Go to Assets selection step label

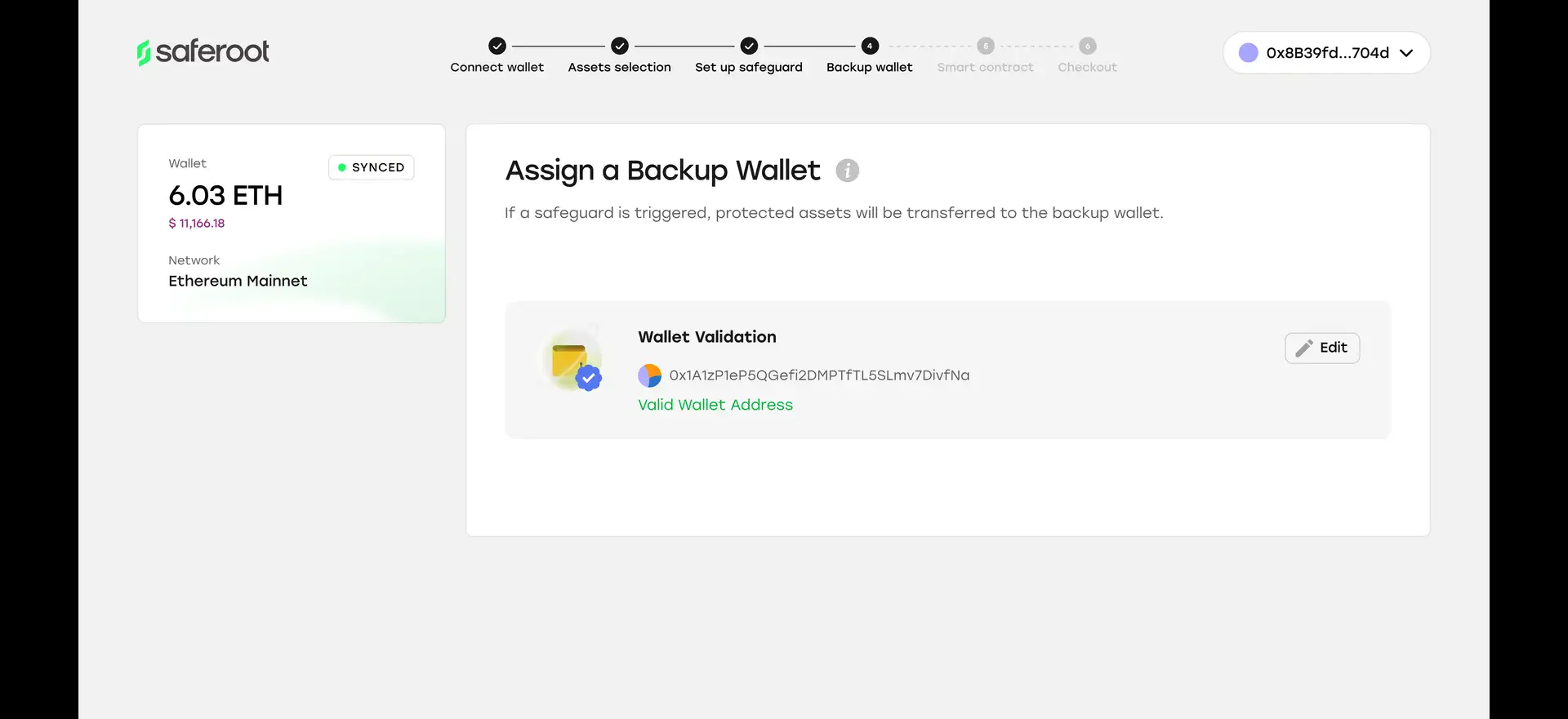(619, 68)
